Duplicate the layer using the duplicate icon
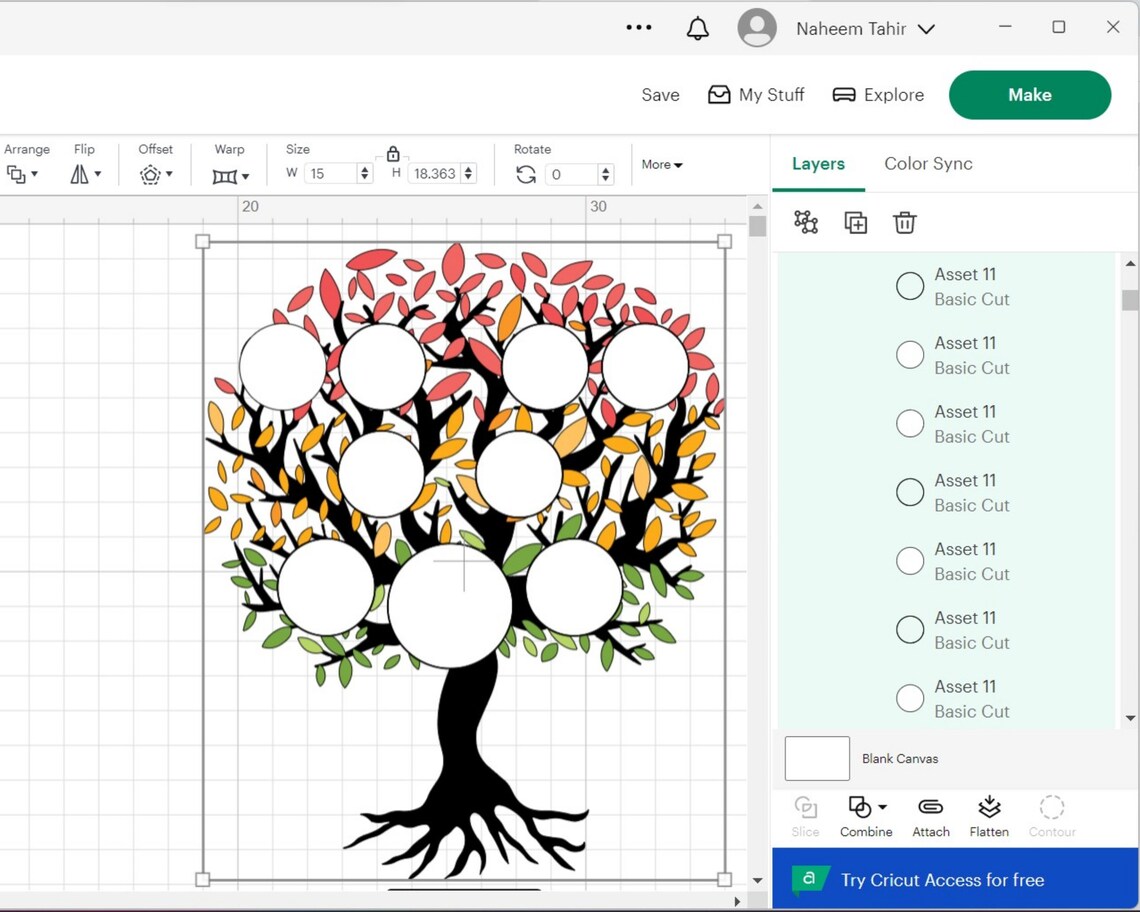This screenshot has height=912, width=1140. (856, 222)
